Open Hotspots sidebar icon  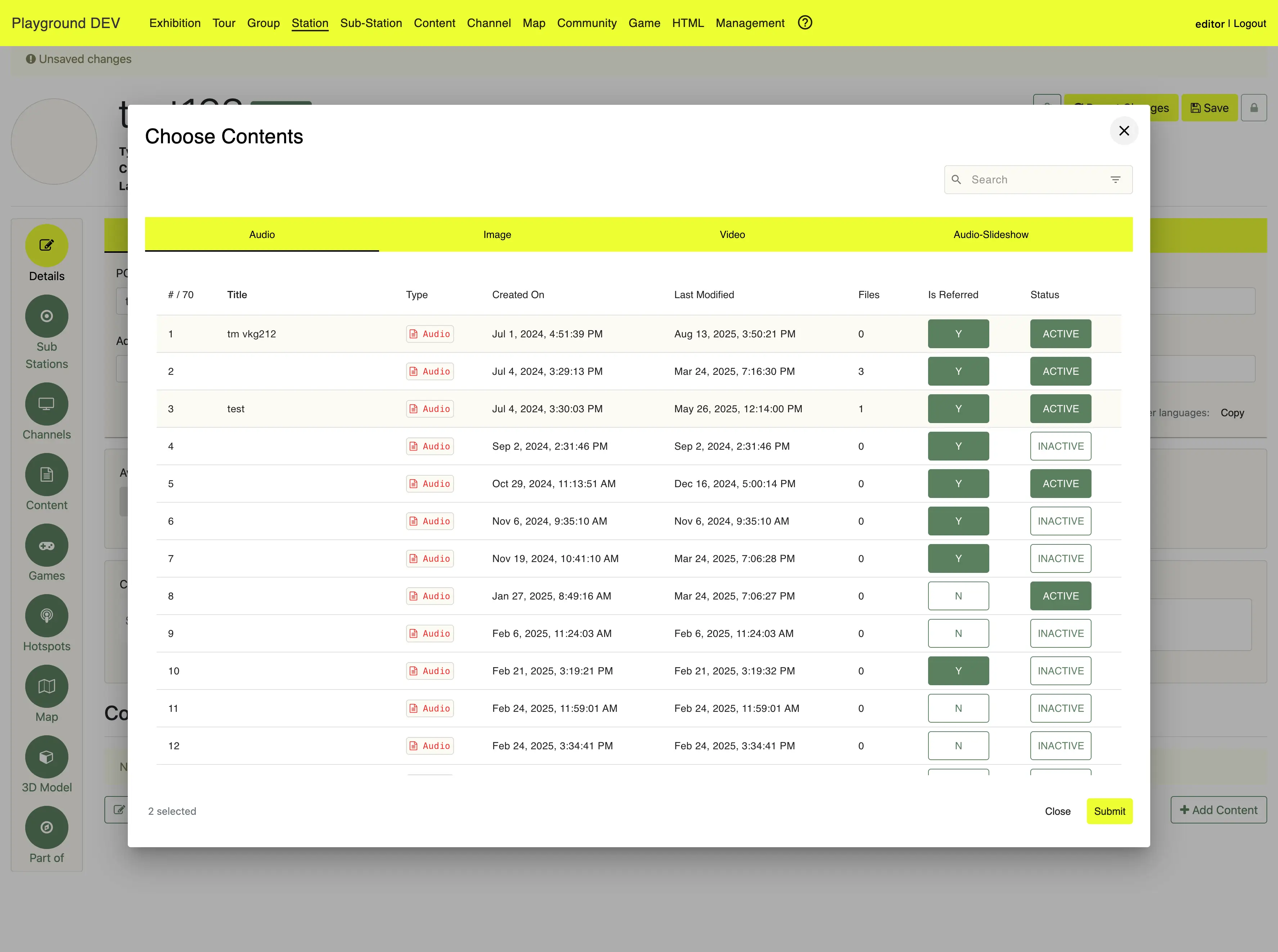click(x=47, y=615)
